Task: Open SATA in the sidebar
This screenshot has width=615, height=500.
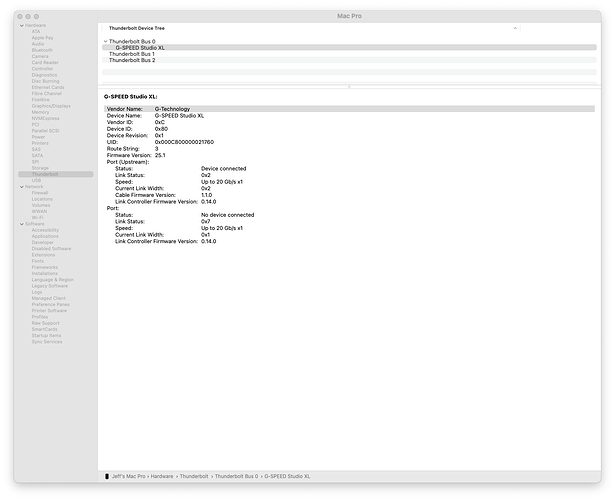Action: (37, 156)
